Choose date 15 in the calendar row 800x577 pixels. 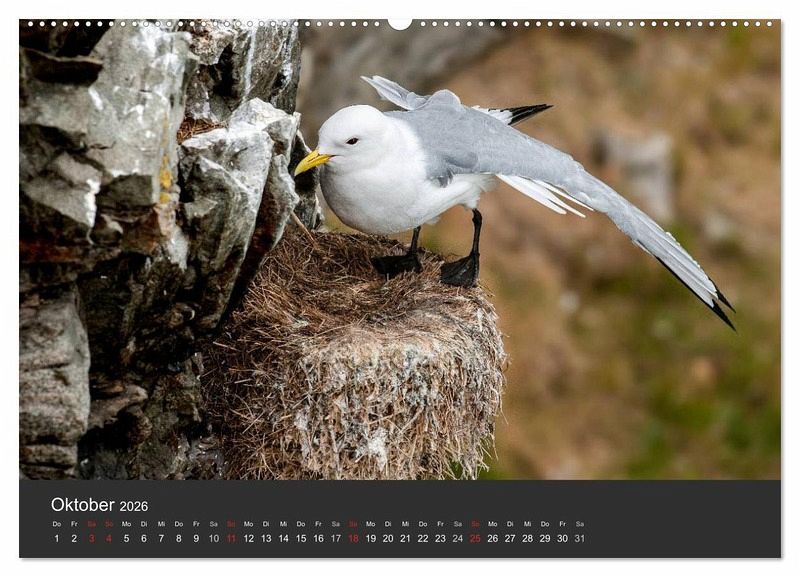click(x=301, y=538)
